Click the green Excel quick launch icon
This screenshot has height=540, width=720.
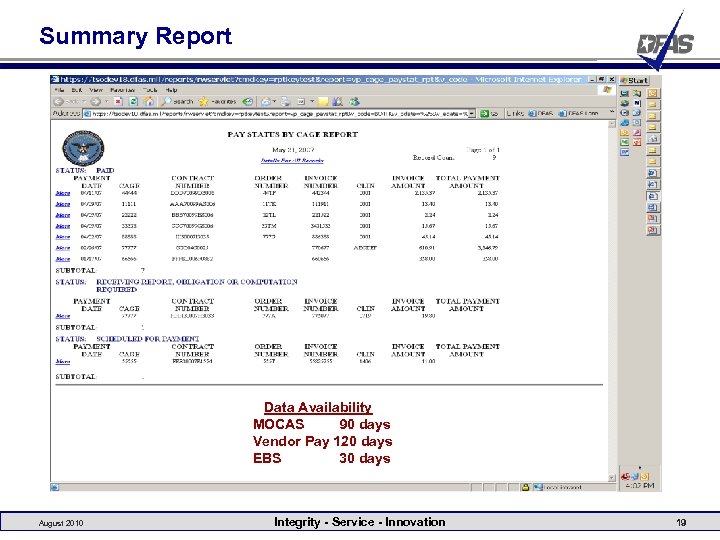click(624, 142)
